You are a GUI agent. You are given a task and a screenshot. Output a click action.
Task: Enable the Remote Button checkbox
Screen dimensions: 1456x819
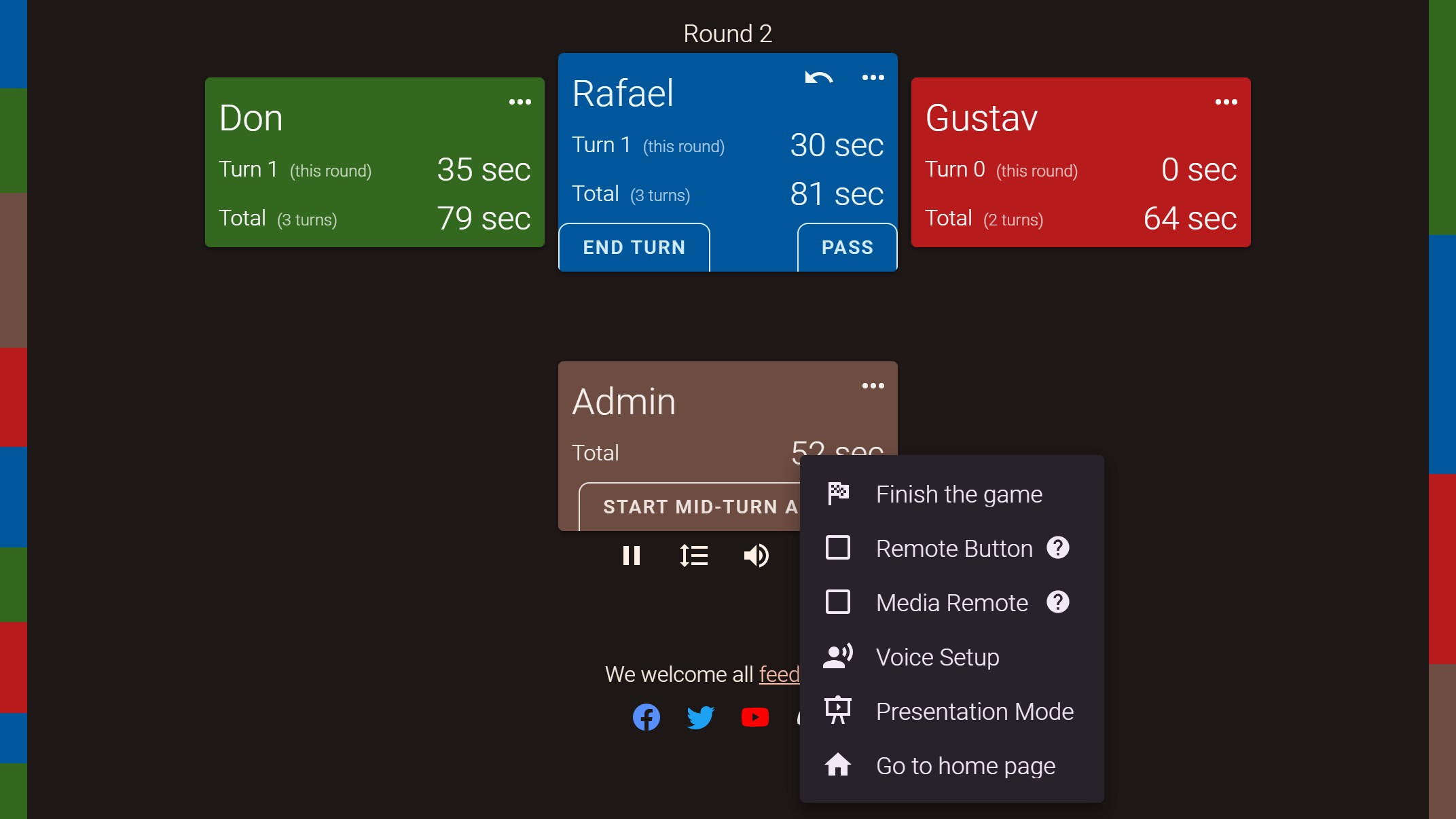pos(837,547)
